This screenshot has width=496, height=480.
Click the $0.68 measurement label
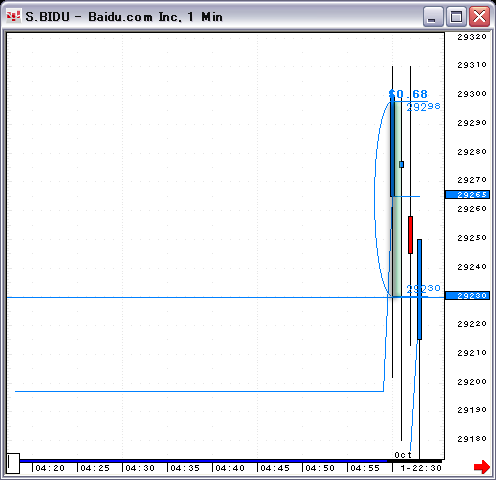tap(408, 94)
